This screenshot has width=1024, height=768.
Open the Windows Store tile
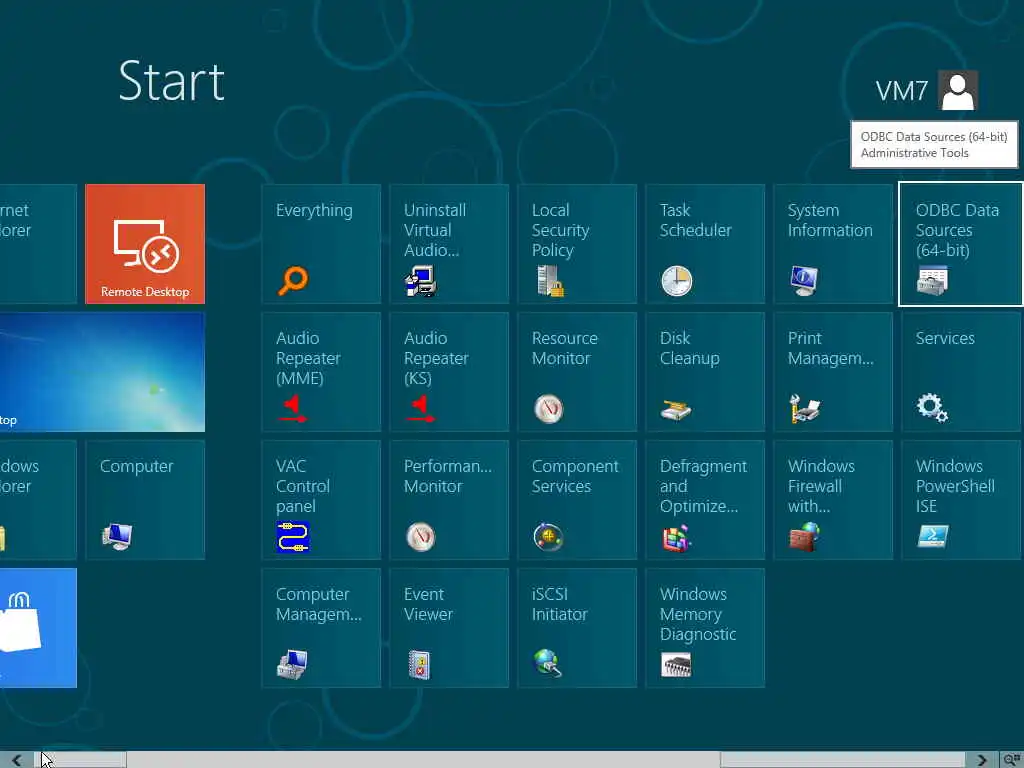click(38, 628)
